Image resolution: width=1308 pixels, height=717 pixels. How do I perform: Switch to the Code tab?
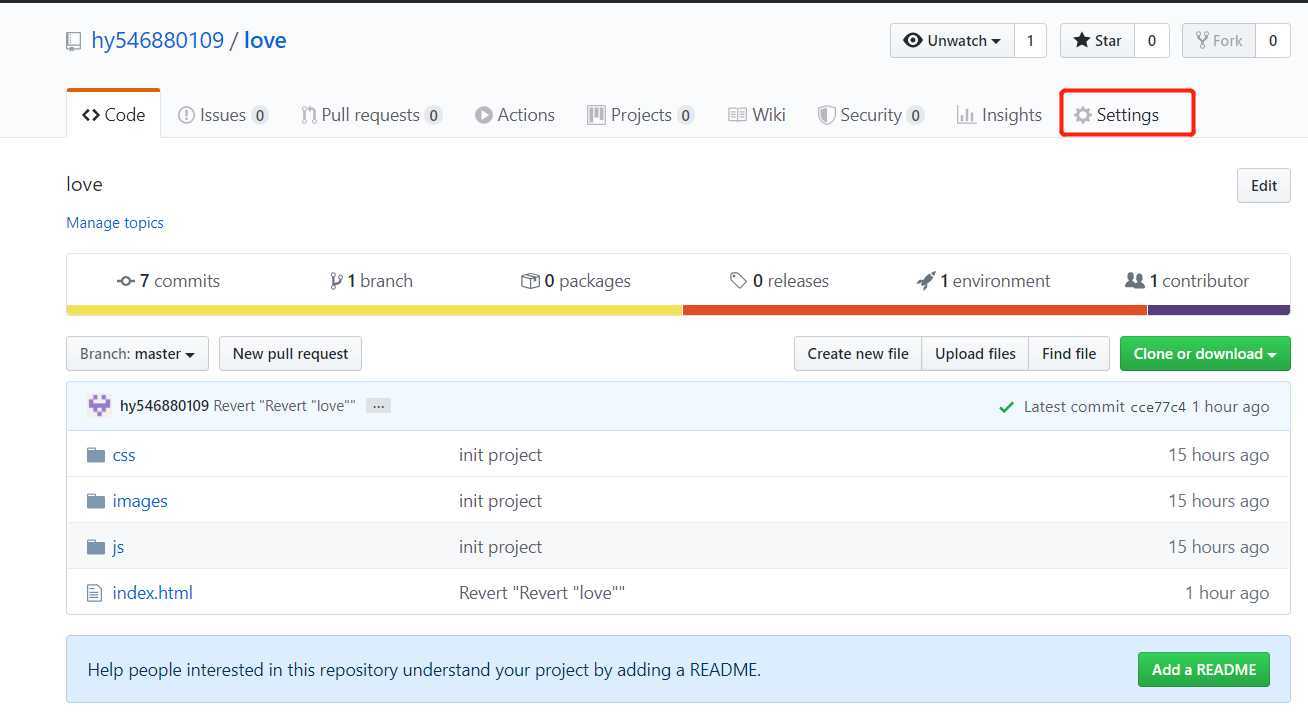(114, 115)
